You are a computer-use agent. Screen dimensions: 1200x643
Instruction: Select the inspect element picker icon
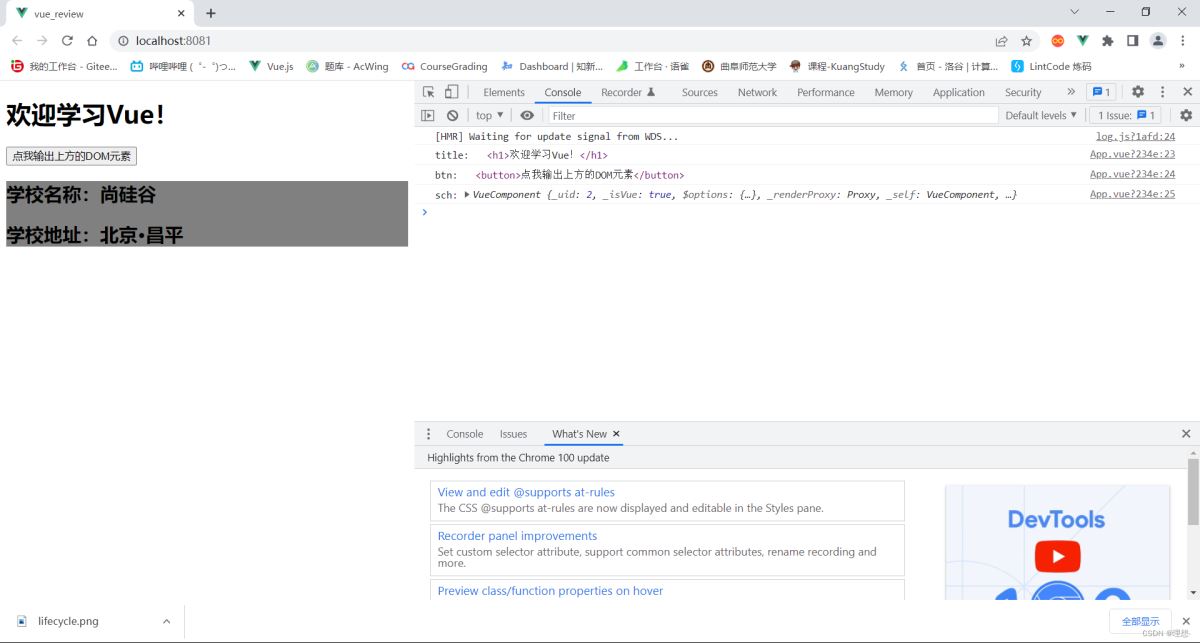click(x=428, y=92)
